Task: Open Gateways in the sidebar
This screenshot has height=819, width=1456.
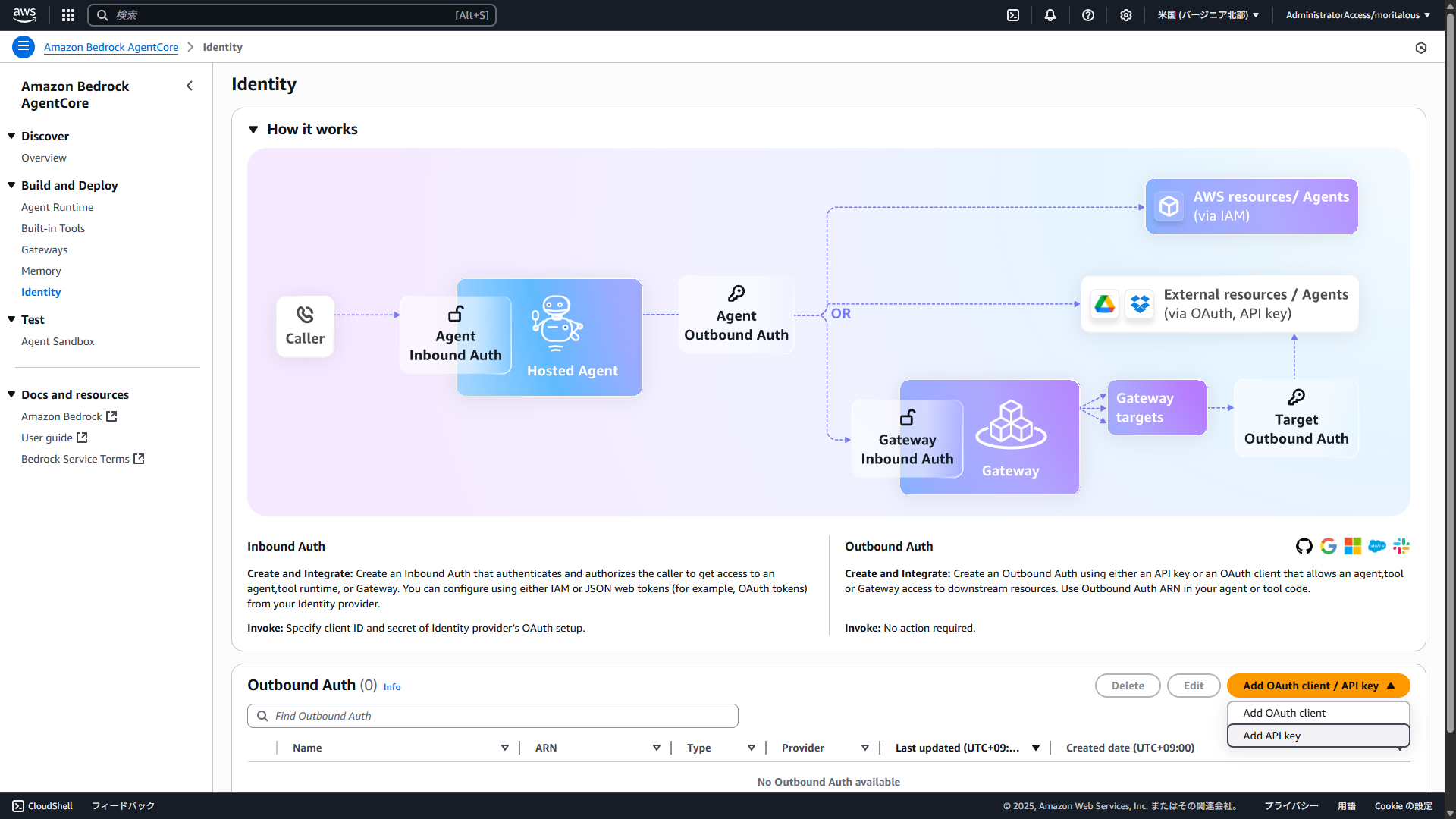Action: click(44, 249)
